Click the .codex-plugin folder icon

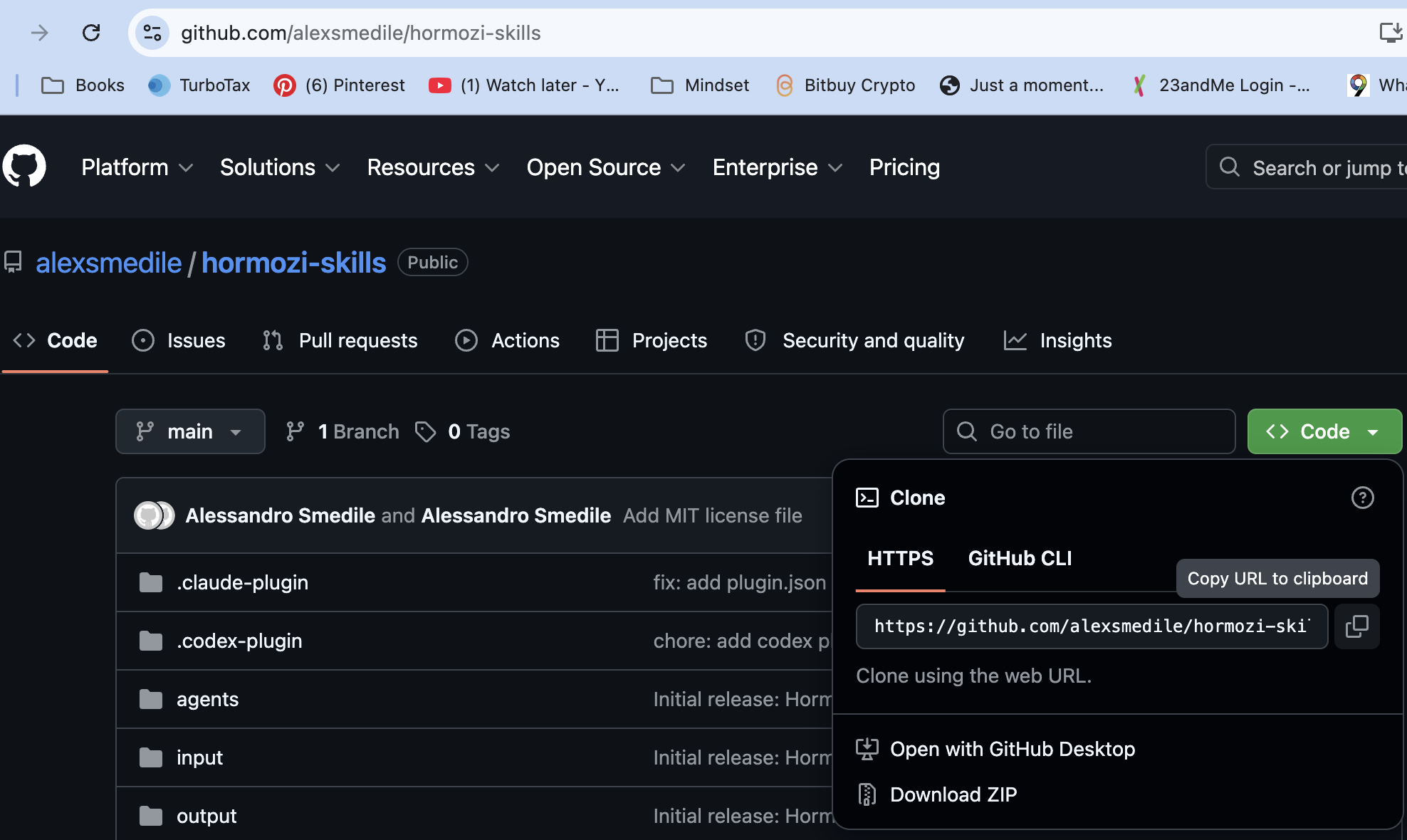151,641
